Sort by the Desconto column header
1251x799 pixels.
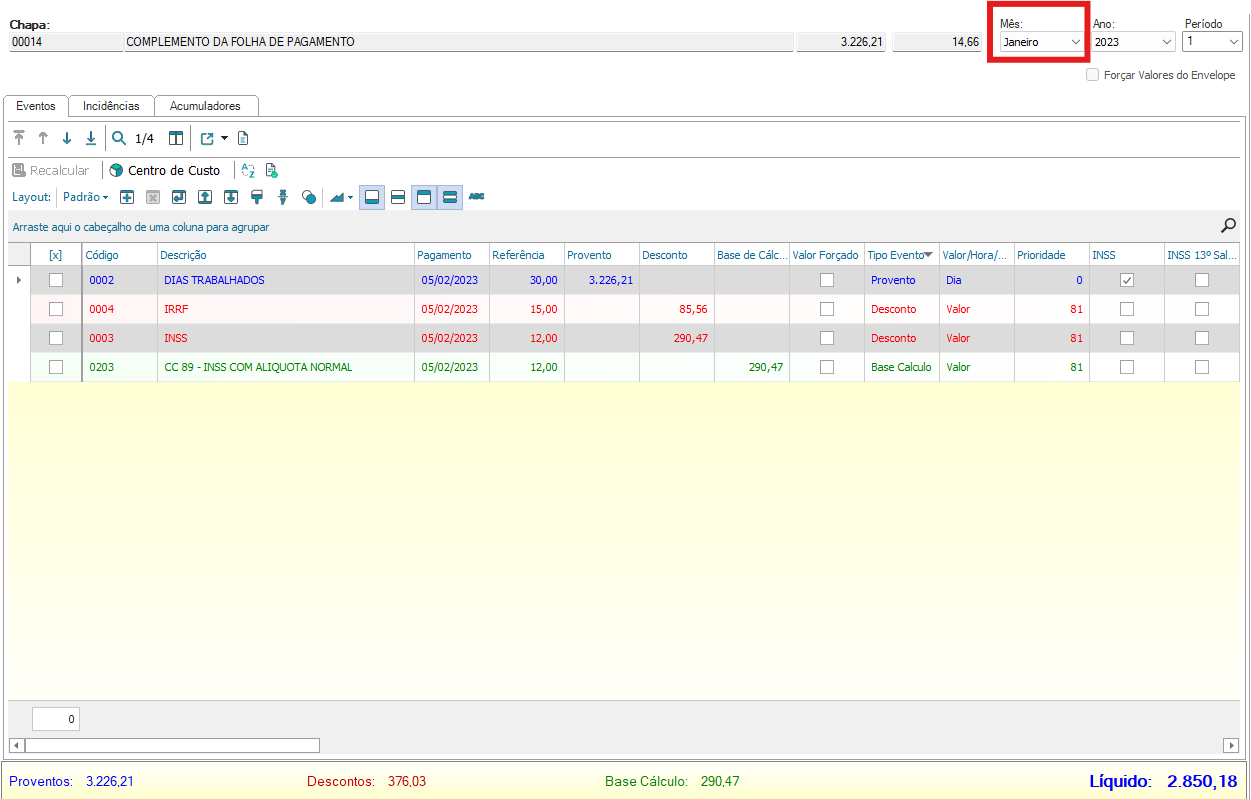pyautogui.click(x=676, y=255)
